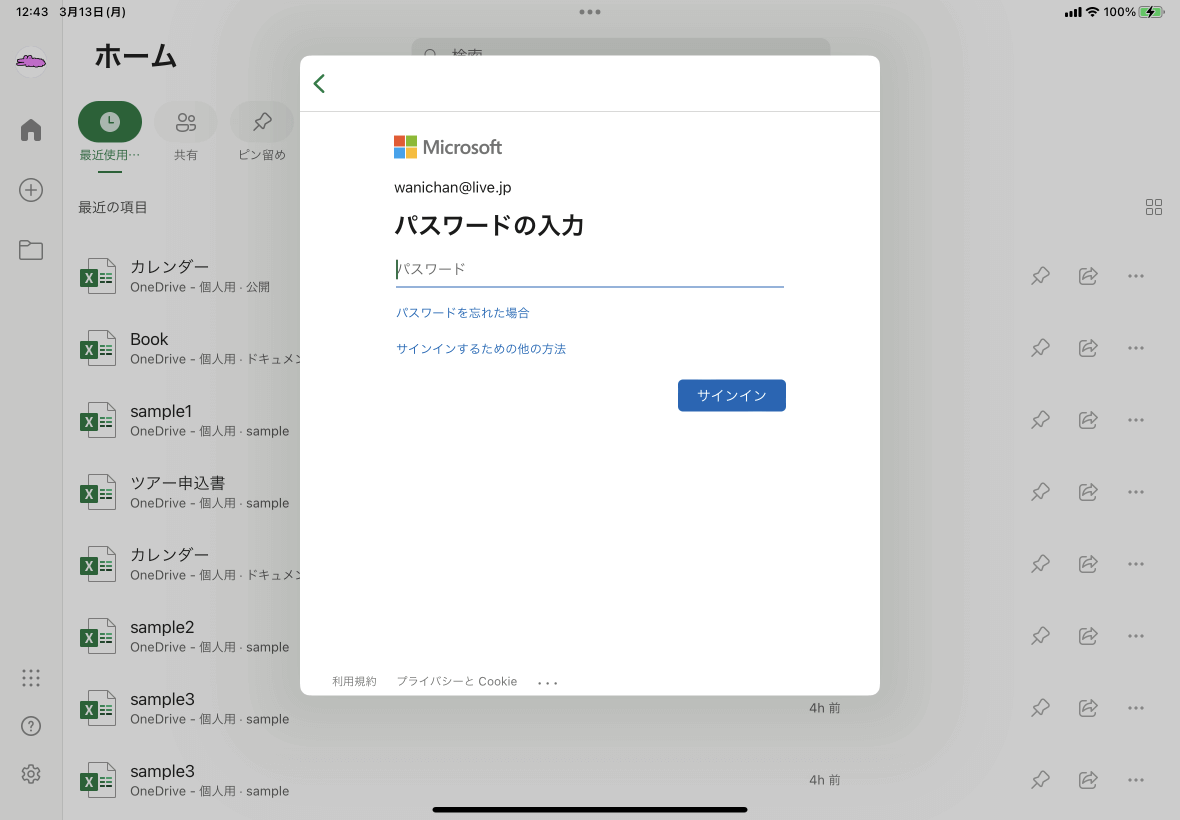
Task: Open help question mark icon
Action: point(31,726)
